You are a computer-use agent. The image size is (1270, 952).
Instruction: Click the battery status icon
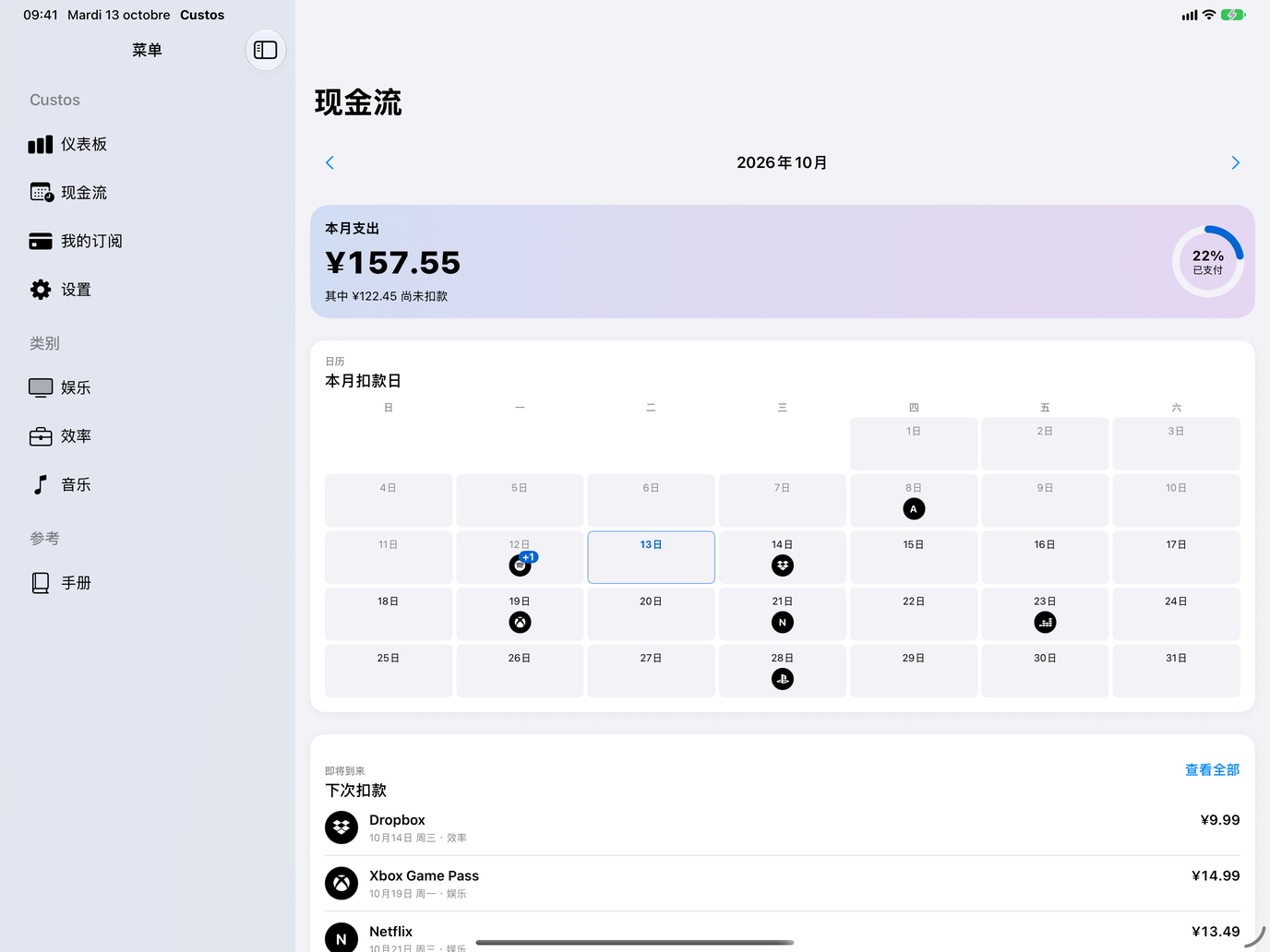click(x=1233, y=15)
